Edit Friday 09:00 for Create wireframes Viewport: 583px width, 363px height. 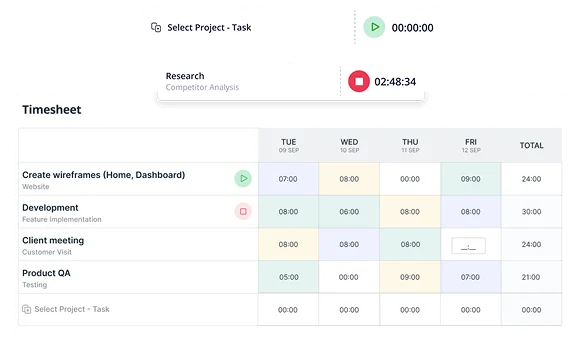(471, 179)
